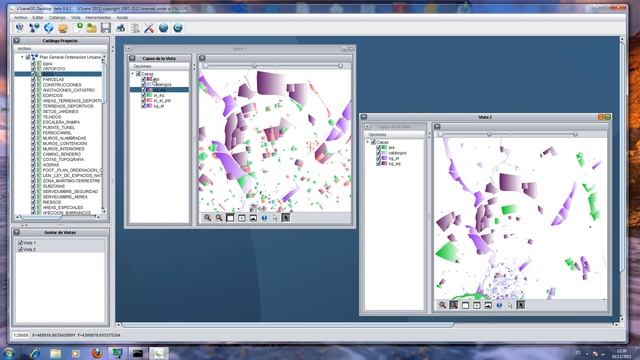
Task: Open the Catálogo Proyecto panel header menu icon
Action: pyautogui.click(x=17, y=41)
